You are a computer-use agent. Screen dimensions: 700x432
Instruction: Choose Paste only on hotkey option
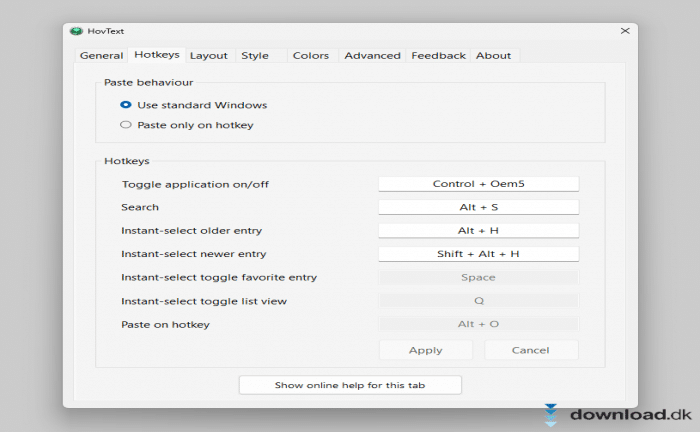point(126,125)
